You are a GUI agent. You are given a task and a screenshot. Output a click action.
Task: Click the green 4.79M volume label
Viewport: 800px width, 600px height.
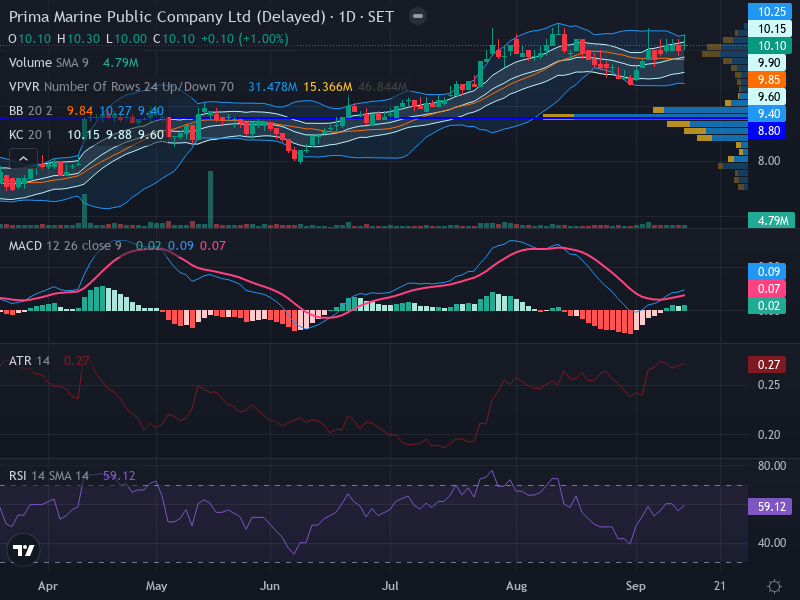771,220
